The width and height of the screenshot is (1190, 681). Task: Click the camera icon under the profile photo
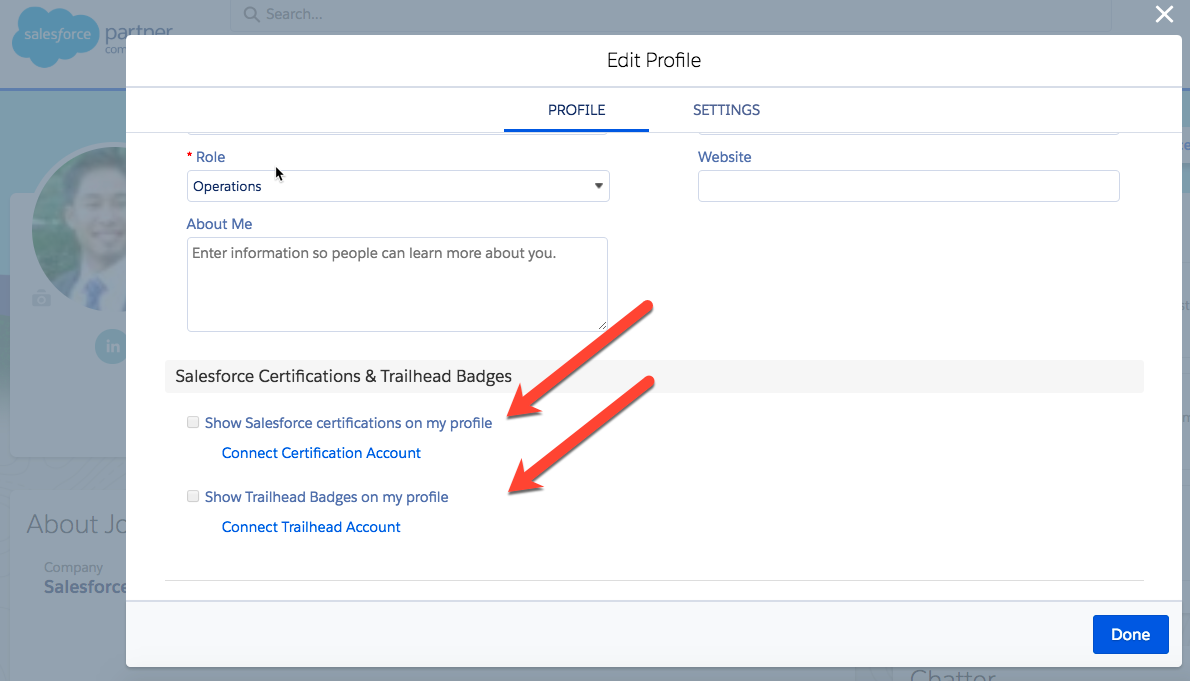tap(41, 298)
